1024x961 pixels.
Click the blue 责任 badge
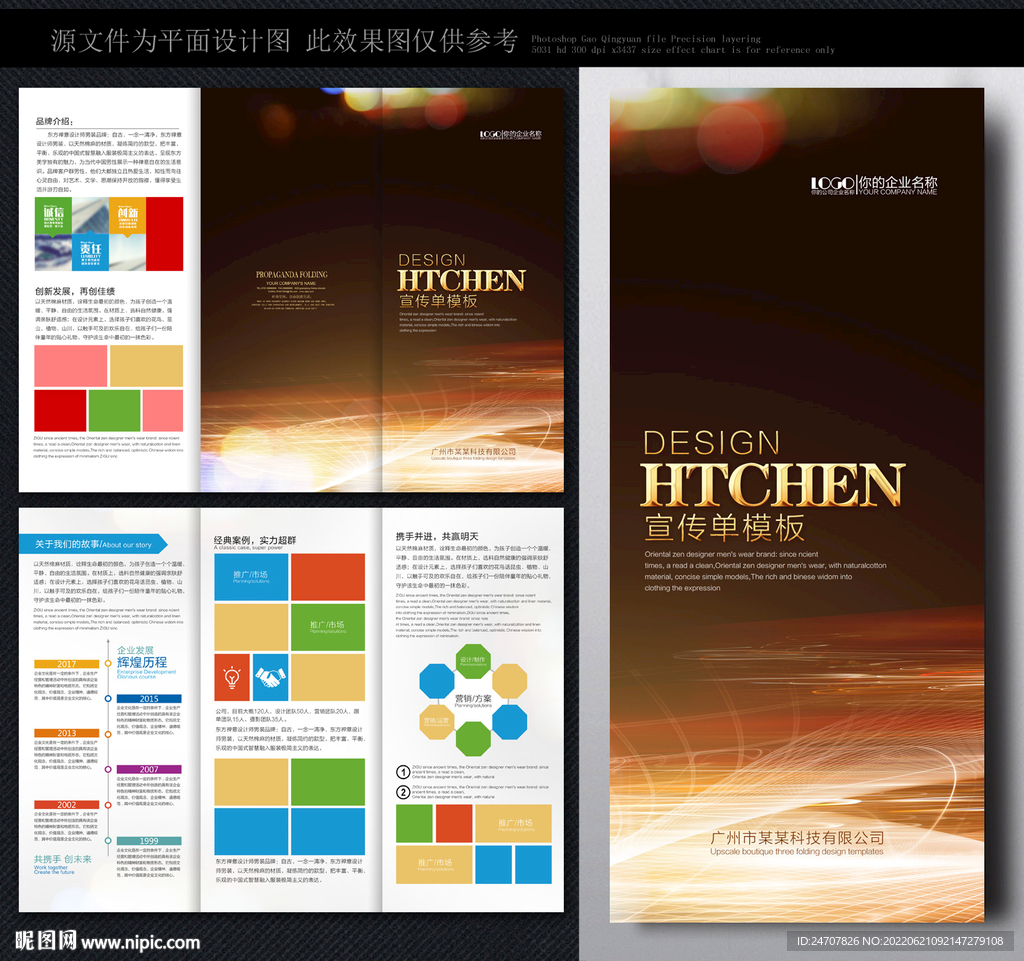(90, 252)
